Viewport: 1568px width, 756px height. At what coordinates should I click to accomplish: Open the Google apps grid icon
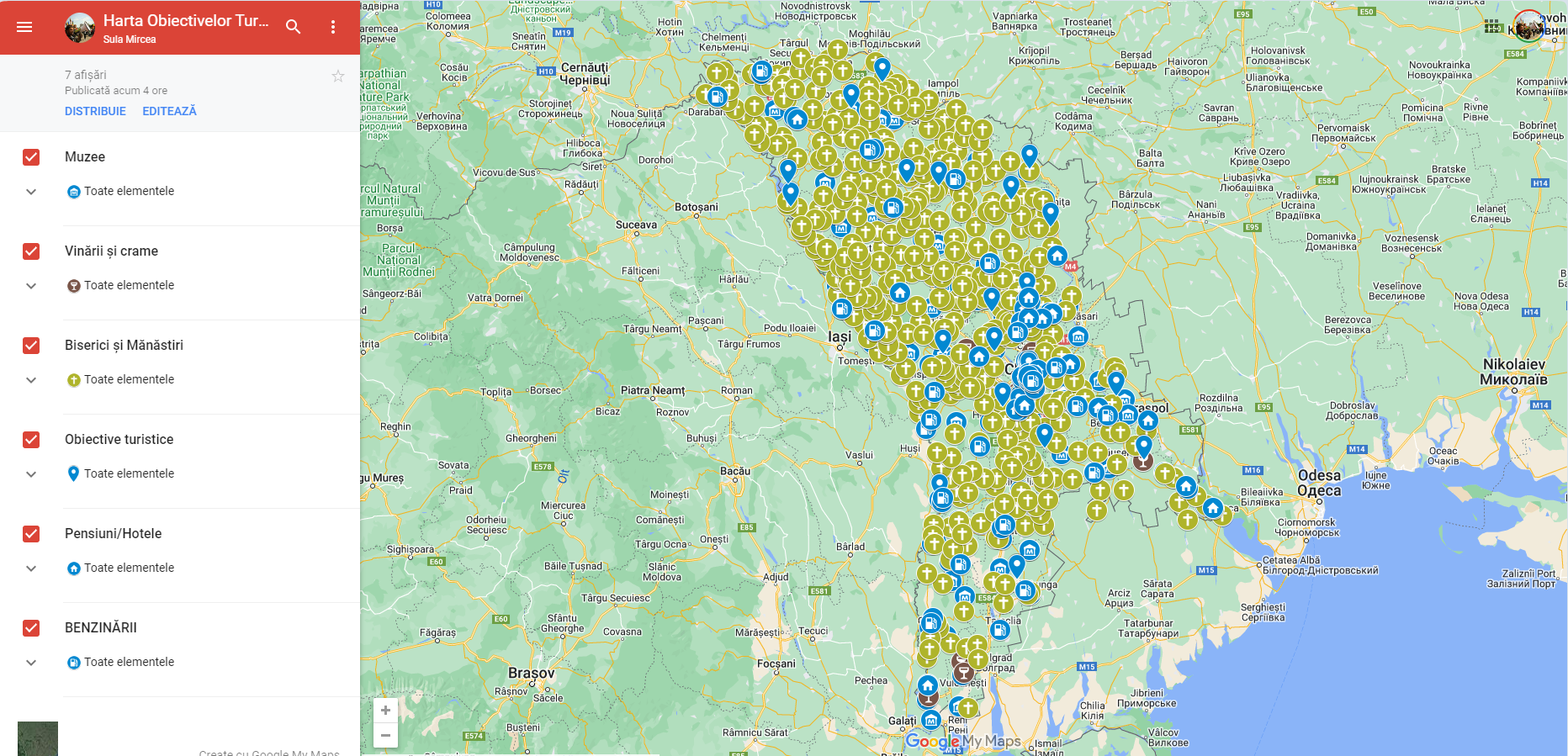1492,26
